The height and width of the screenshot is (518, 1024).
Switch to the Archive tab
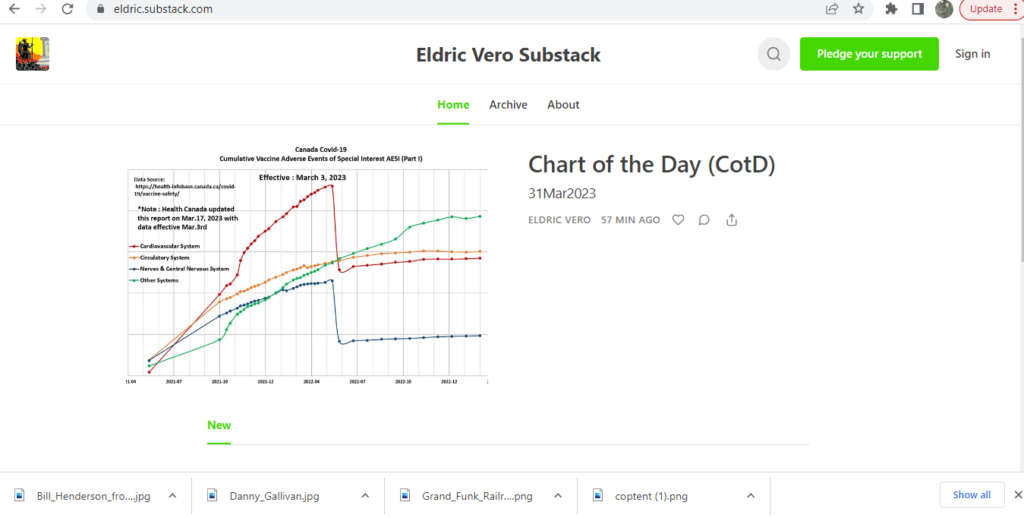(x=508, y=105)
